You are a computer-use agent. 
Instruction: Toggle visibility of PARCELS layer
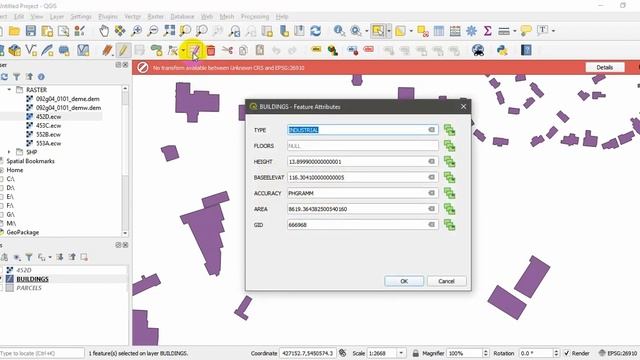1,288
